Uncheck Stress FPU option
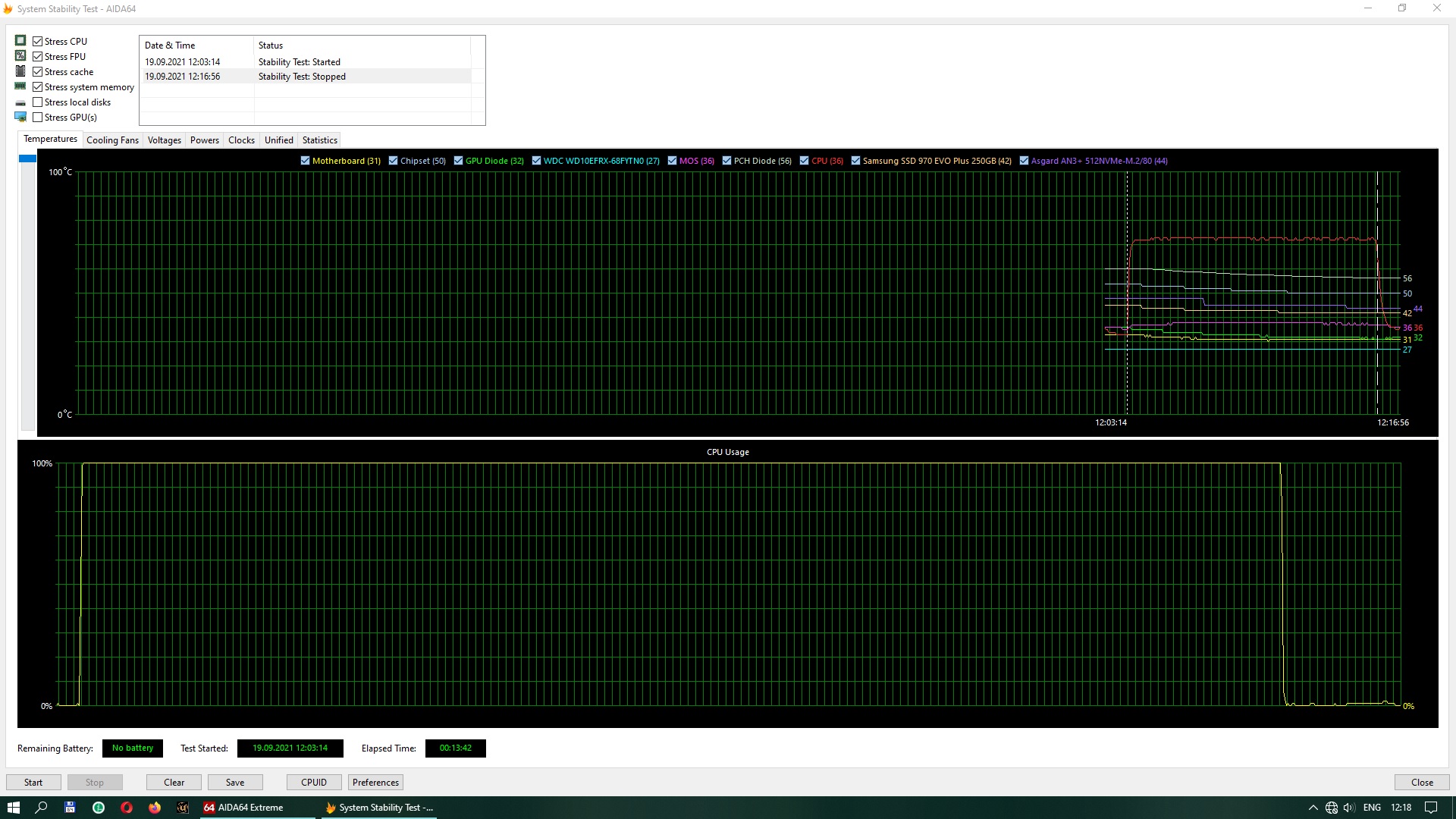 [38, 57]
